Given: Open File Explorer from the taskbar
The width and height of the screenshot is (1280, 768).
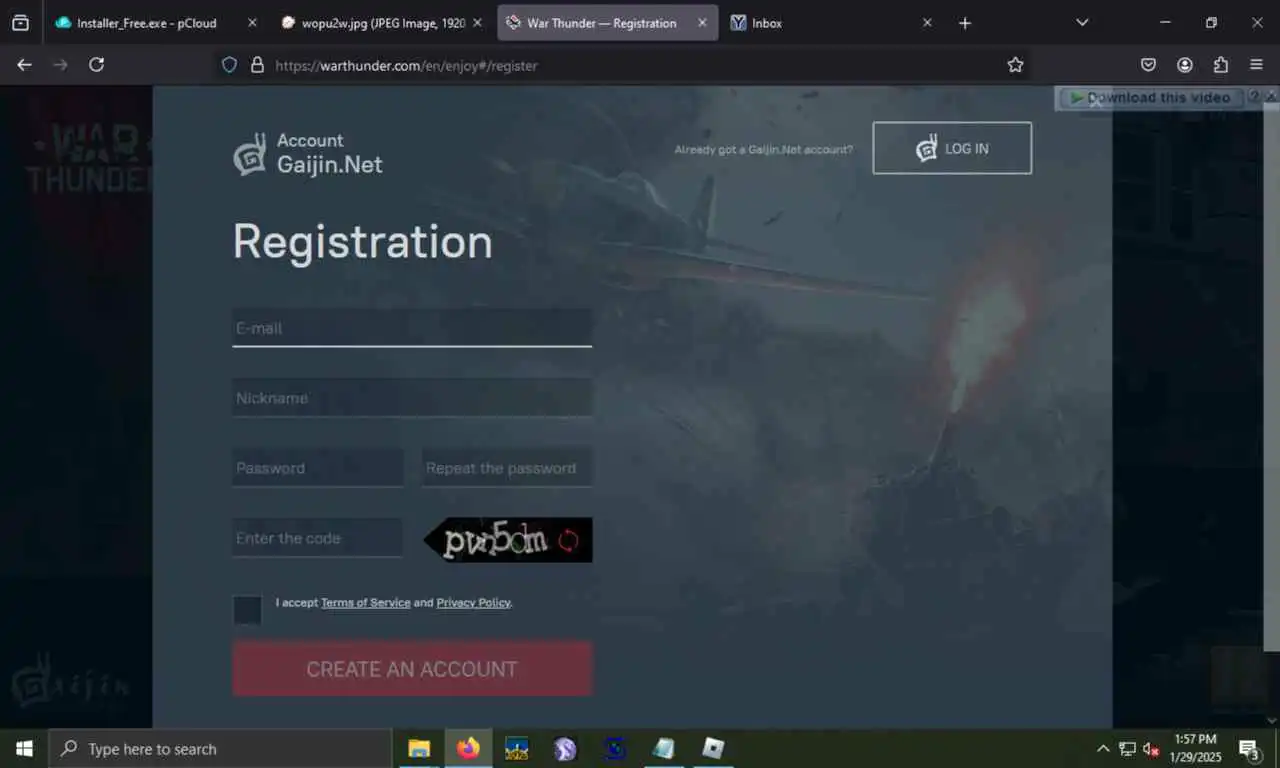Looking at the screenshot, I should click(419, 748).
